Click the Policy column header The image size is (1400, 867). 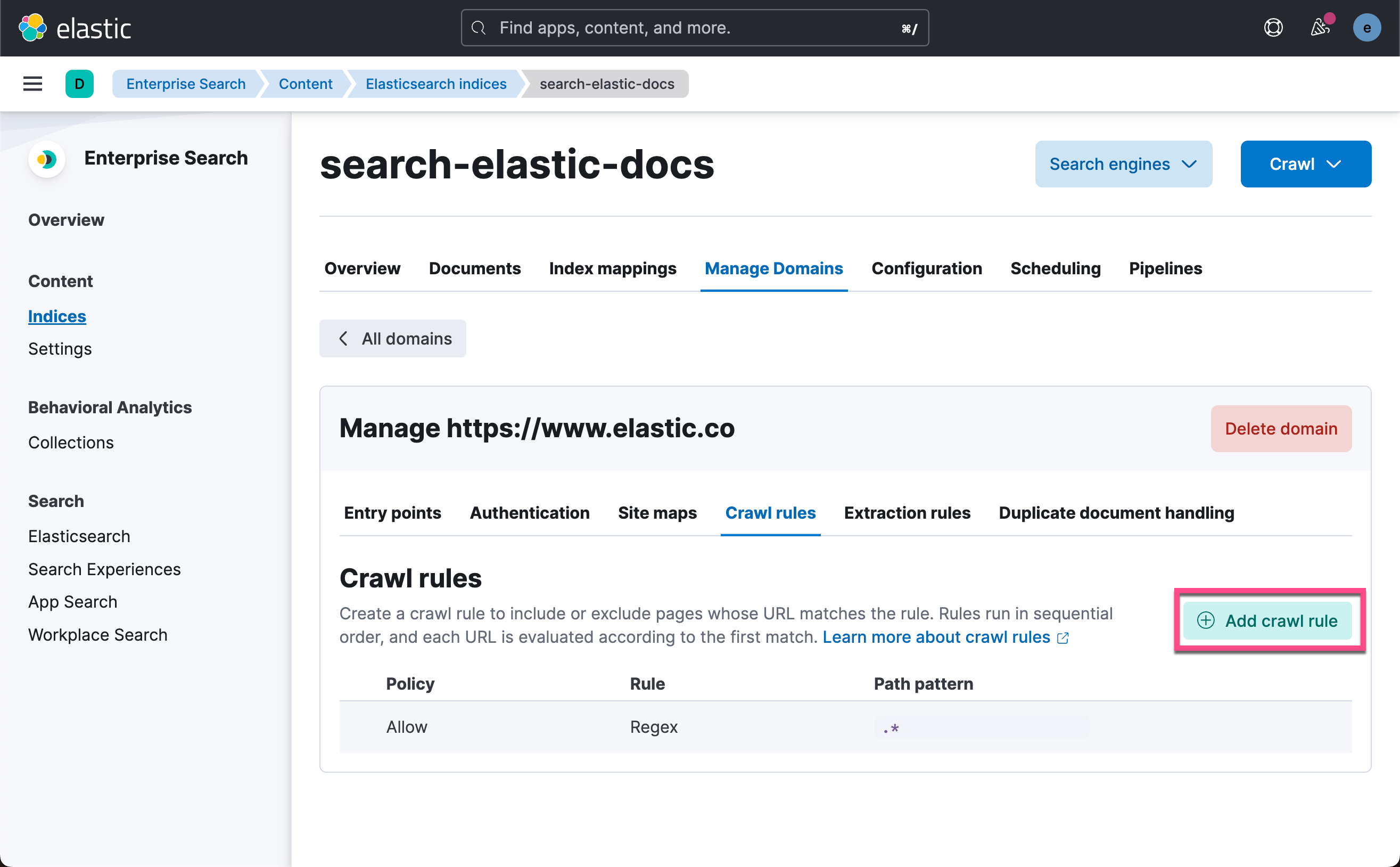pos(410,683)
